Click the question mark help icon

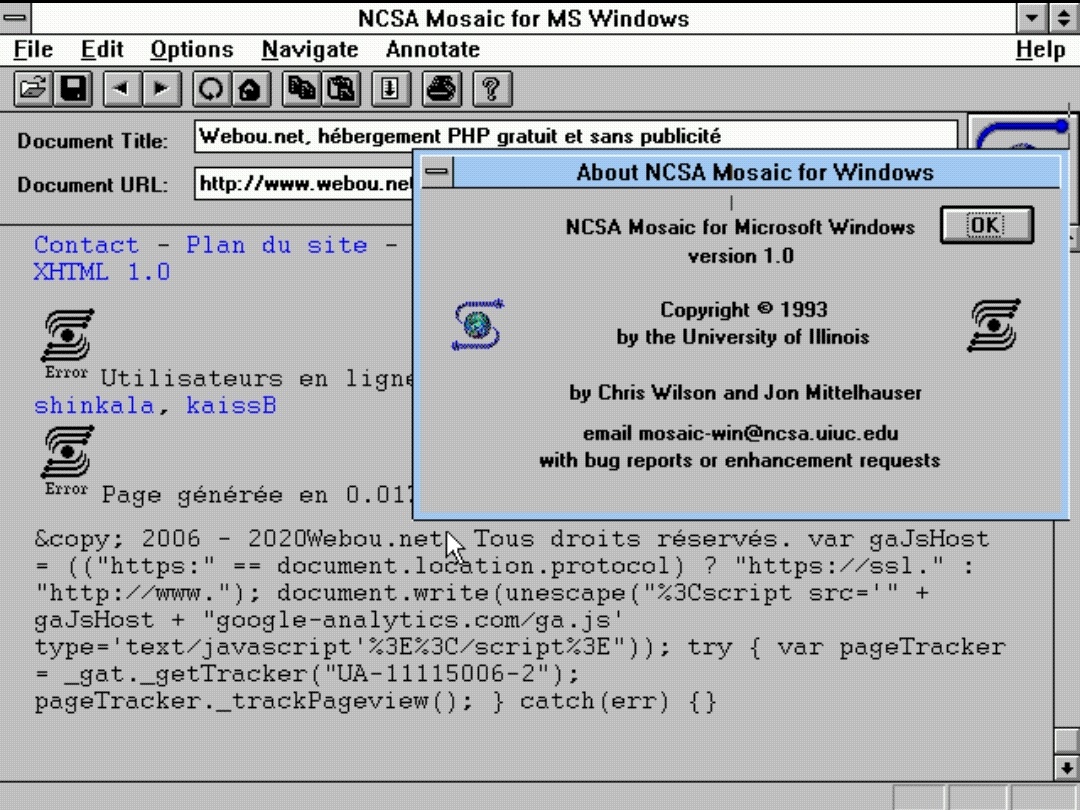pos(492,89)
